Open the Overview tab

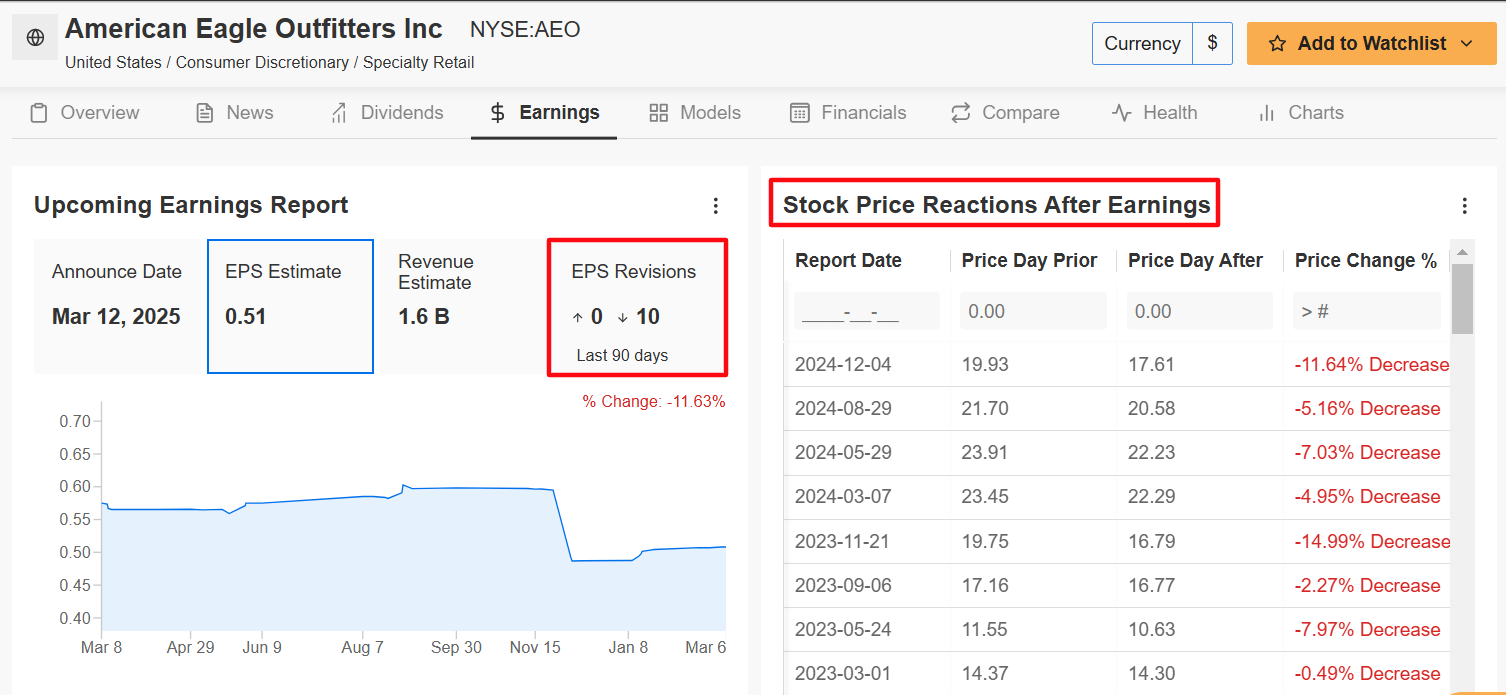[84, 113]
